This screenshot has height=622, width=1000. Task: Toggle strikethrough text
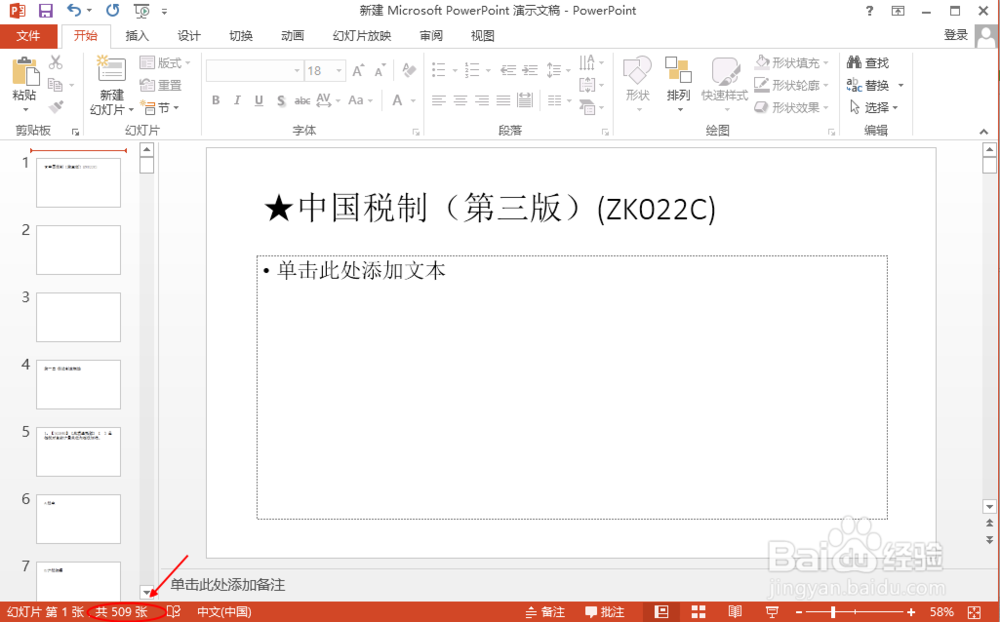302,100
